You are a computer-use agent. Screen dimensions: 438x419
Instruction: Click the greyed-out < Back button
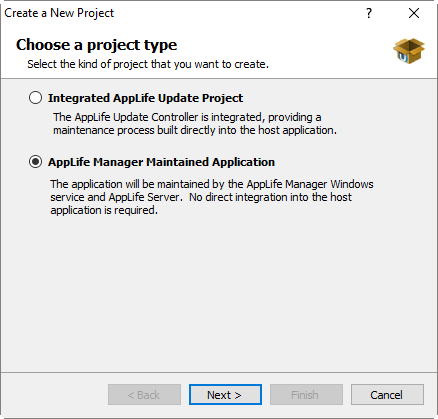click(x=144, y=395)
